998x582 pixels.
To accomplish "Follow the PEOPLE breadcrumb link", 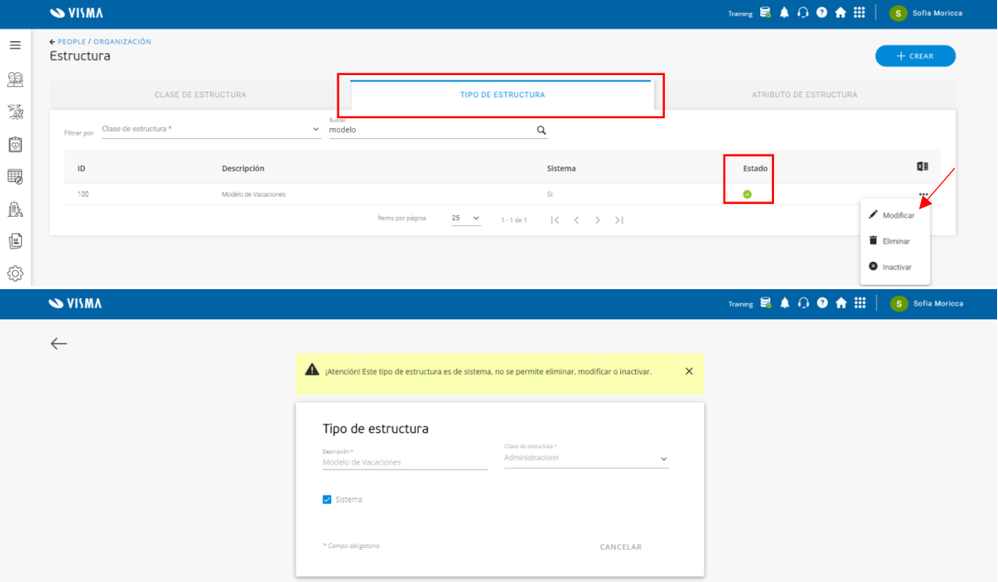I will pos(71,41).
